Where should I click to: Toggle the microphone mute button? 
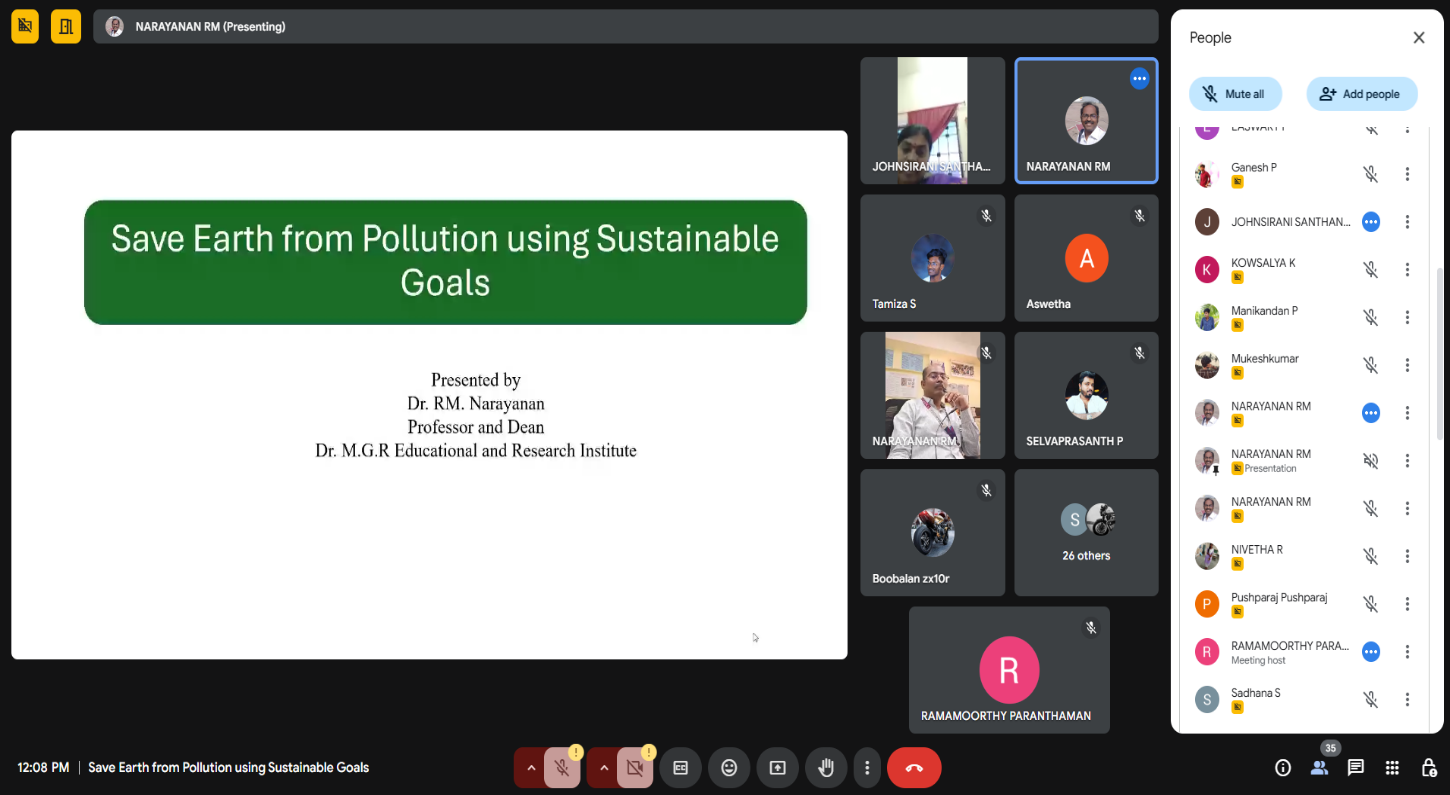coord(562,768)
